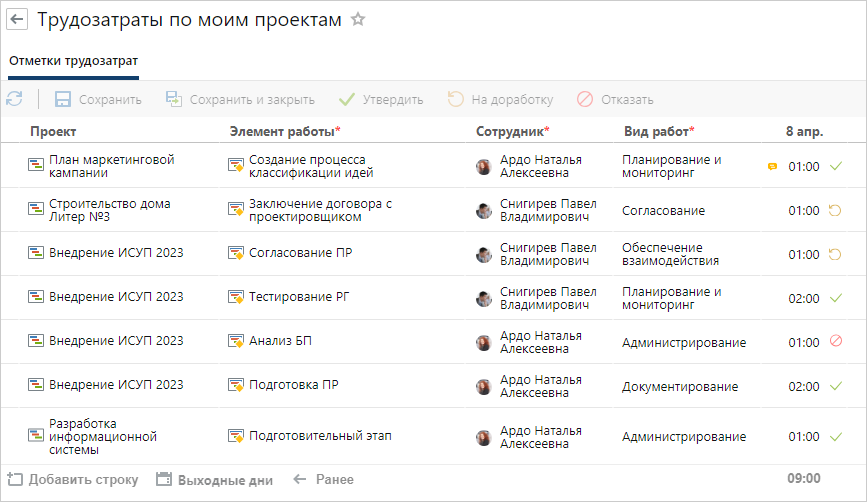Click the refresh icon in toolbar
The height and width of the screenshot is (502, 867).
coord(14,99)
